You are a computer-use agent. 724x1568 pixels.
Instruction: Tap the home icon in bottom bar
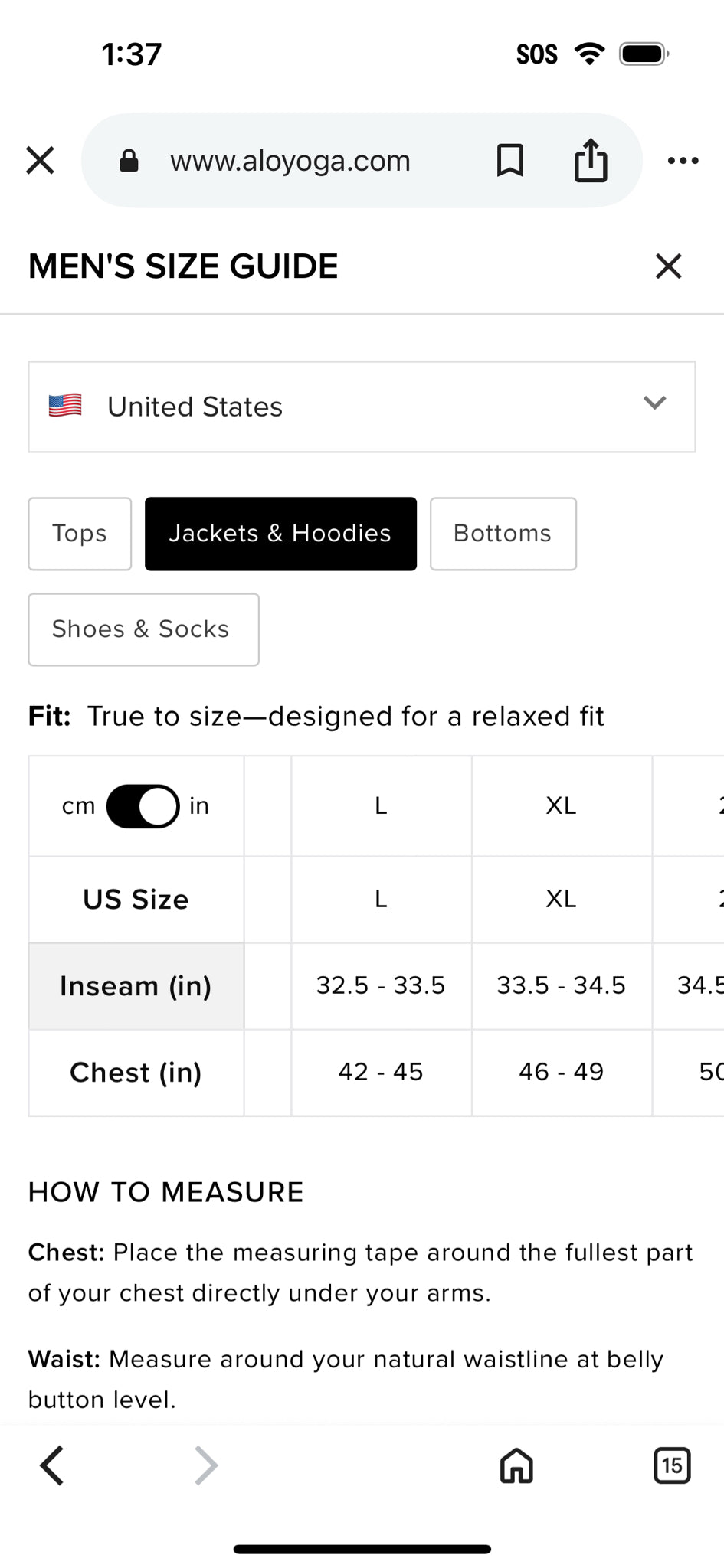pyautogui.click(x=516, y=1465)
